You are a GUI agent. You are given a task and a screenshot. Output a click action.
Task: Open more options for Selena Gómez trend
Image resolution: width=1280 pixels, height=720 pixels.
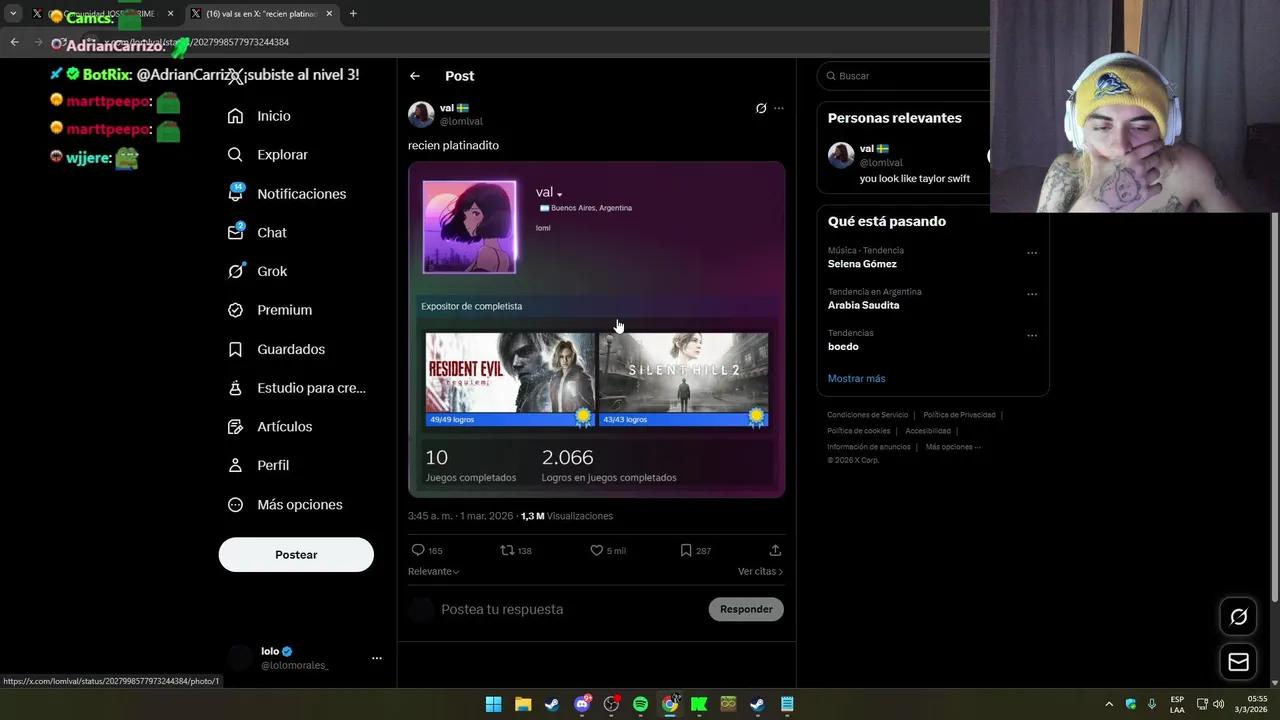[1032, 253]
